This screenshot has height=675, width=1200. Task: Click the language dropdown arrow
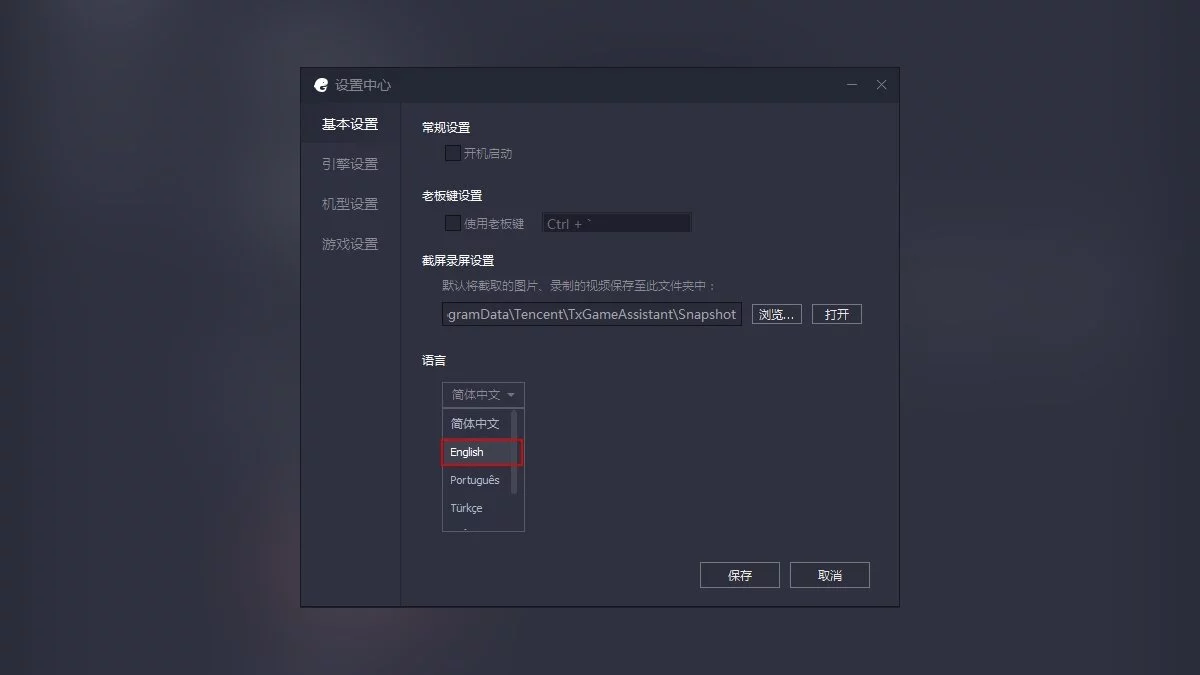tap(511, 395)
